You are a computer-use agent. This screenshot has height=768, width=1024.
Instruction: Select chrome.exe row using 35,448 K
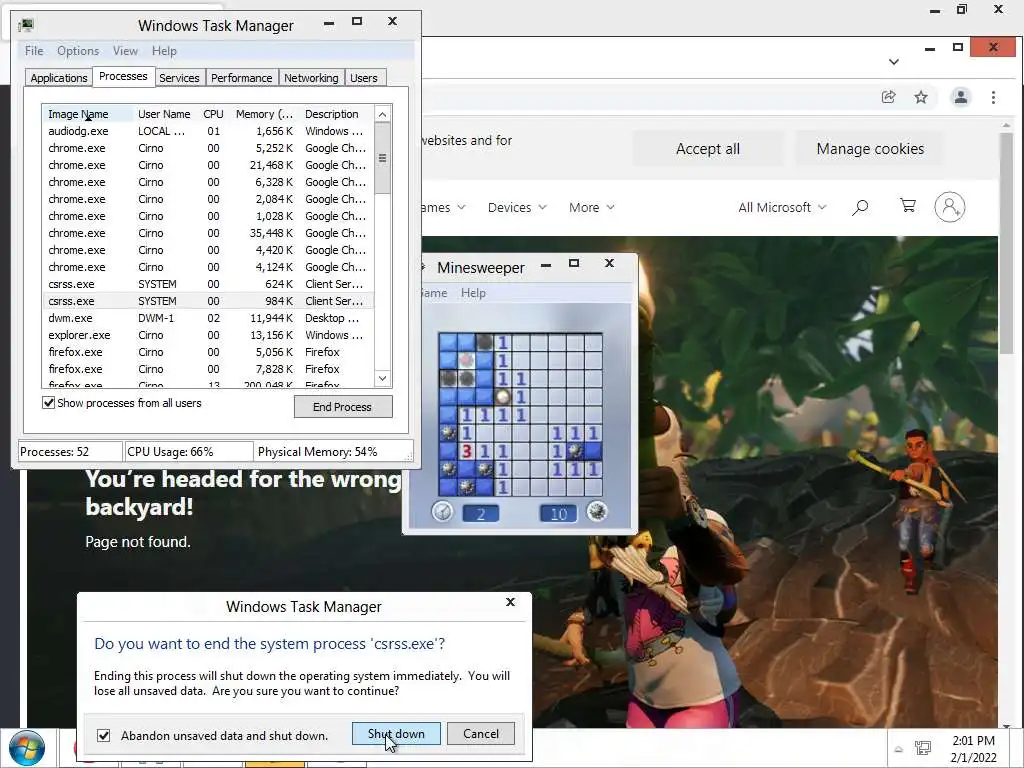pos(208,233)
